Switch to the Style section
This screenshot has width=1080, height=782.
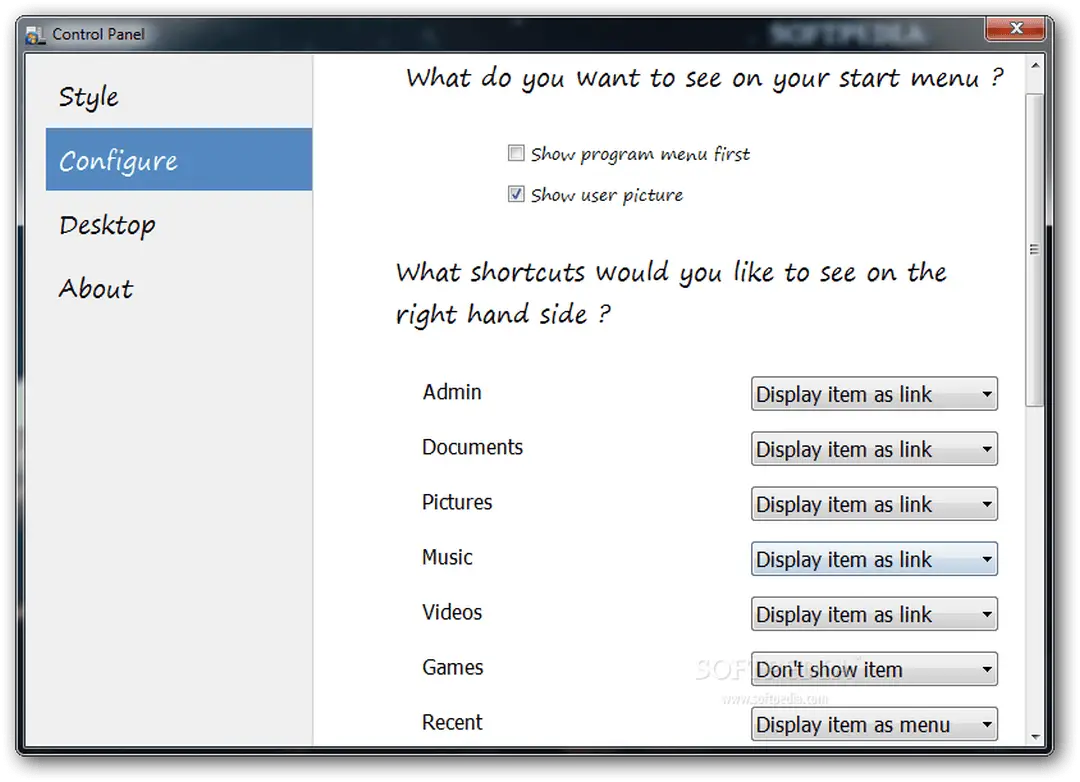coord(89,97)
